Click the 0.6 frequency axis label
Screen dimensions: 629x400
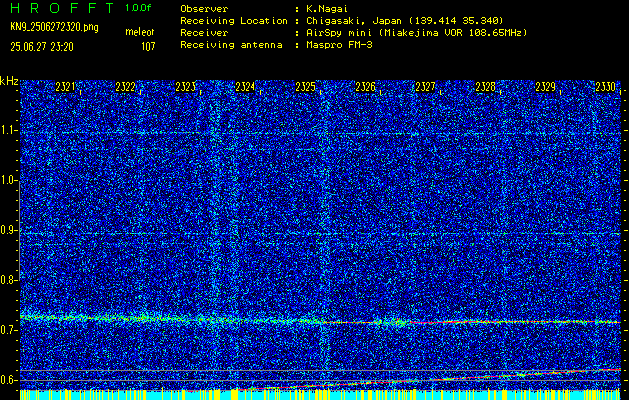(x=9, y=380)
